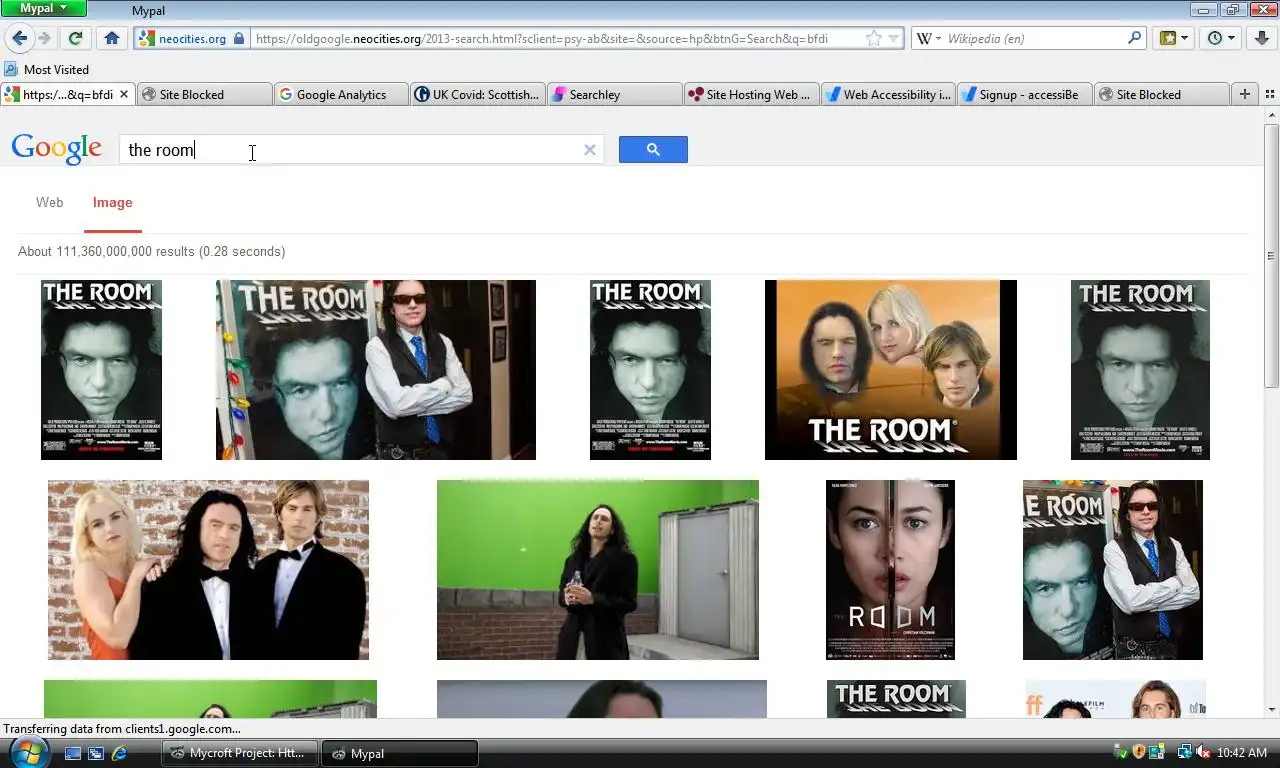This screenshot has height=768, width=1280.
Task: Open rightmost top-row The Room poster thumbnail
Action: pos(1140,370)
